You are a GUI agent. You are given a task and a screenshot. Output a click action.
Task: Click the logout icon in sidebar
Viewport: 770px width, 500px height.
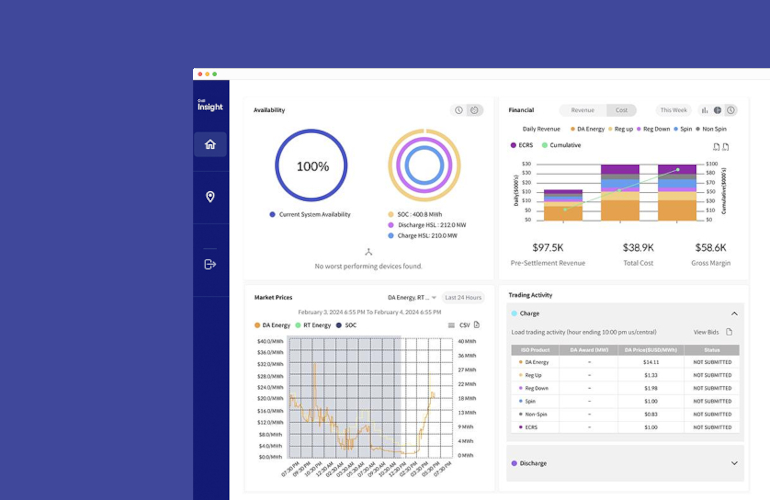pyautogui.click(x=210, y=264)
